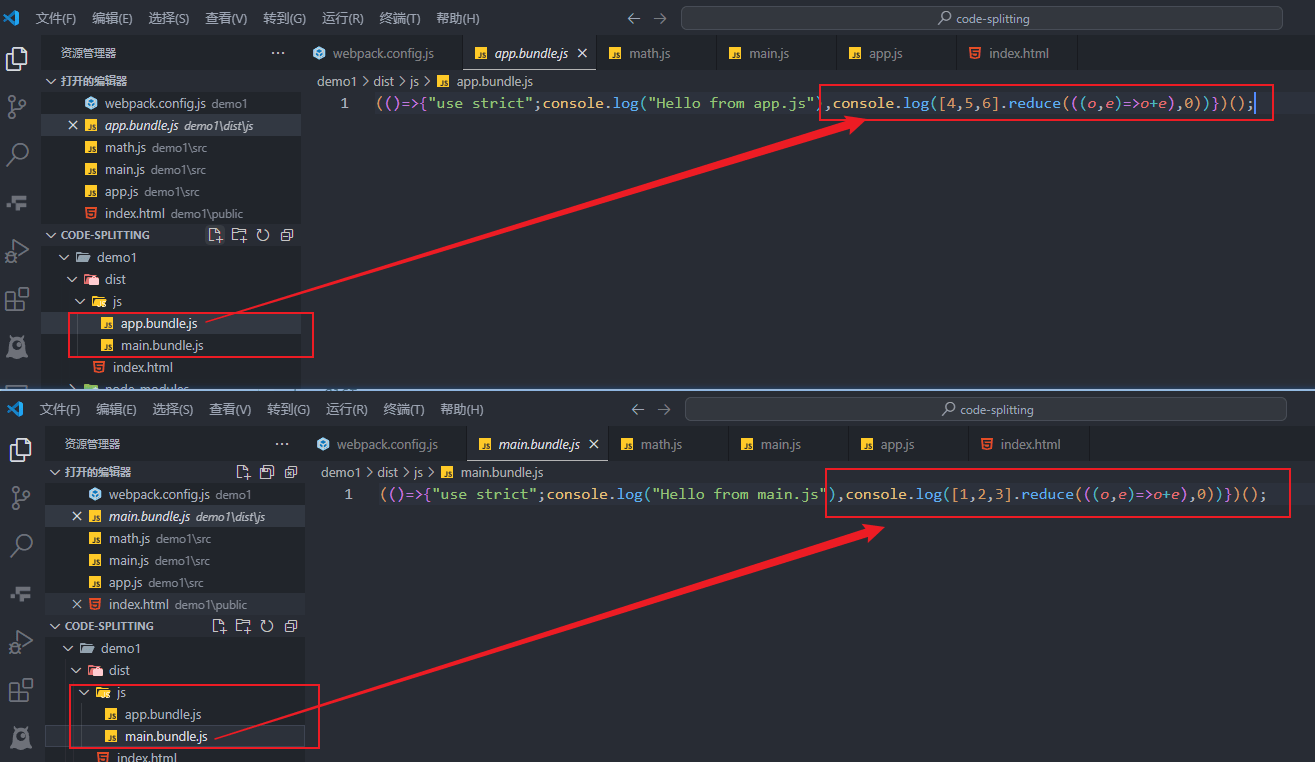This screenshot has width=1315, height=762.
Task: Open explorer more actions (…) in bottom window
Action: 282,444
